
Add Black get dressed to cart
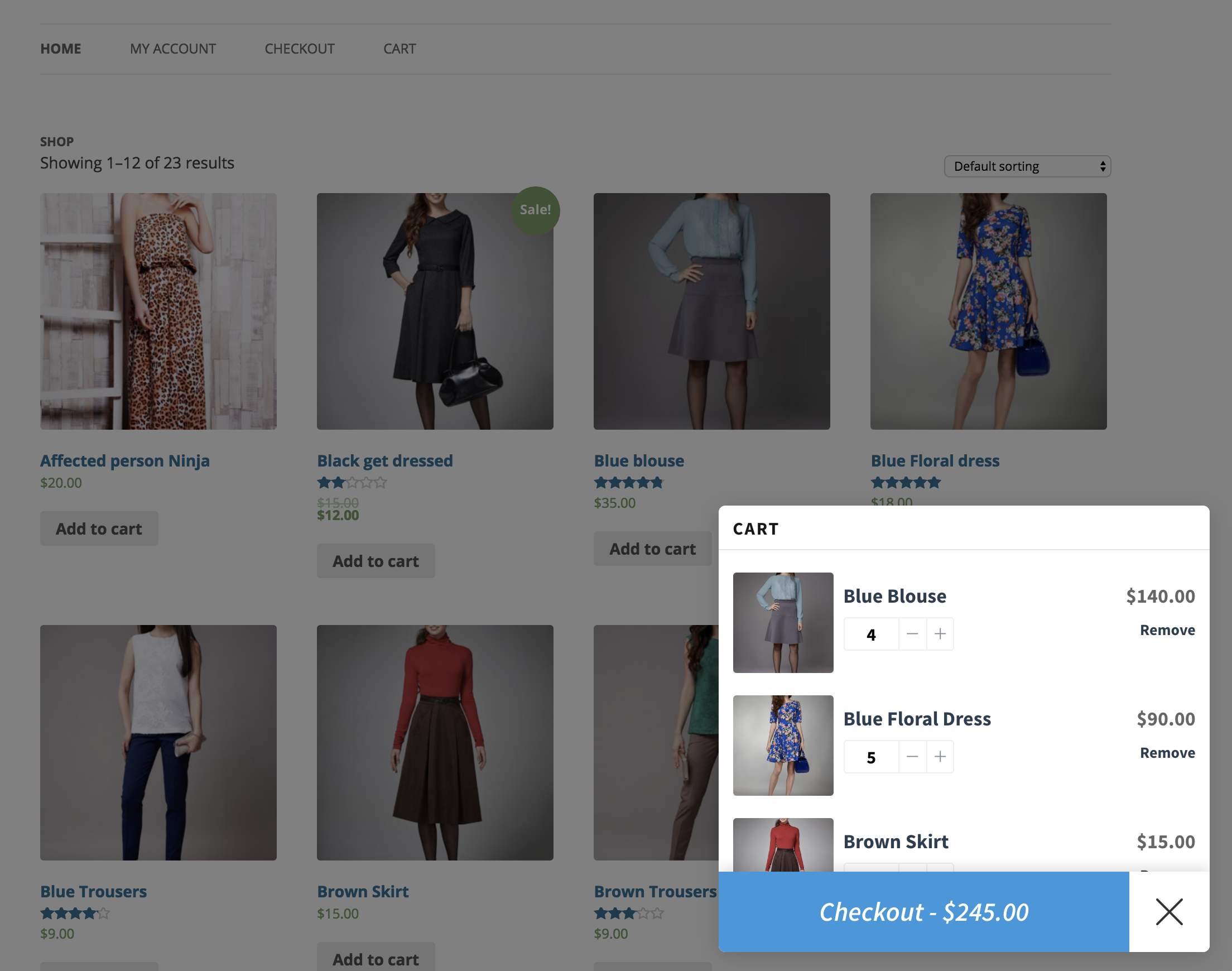pyautogui.click(x=376, y=561)
